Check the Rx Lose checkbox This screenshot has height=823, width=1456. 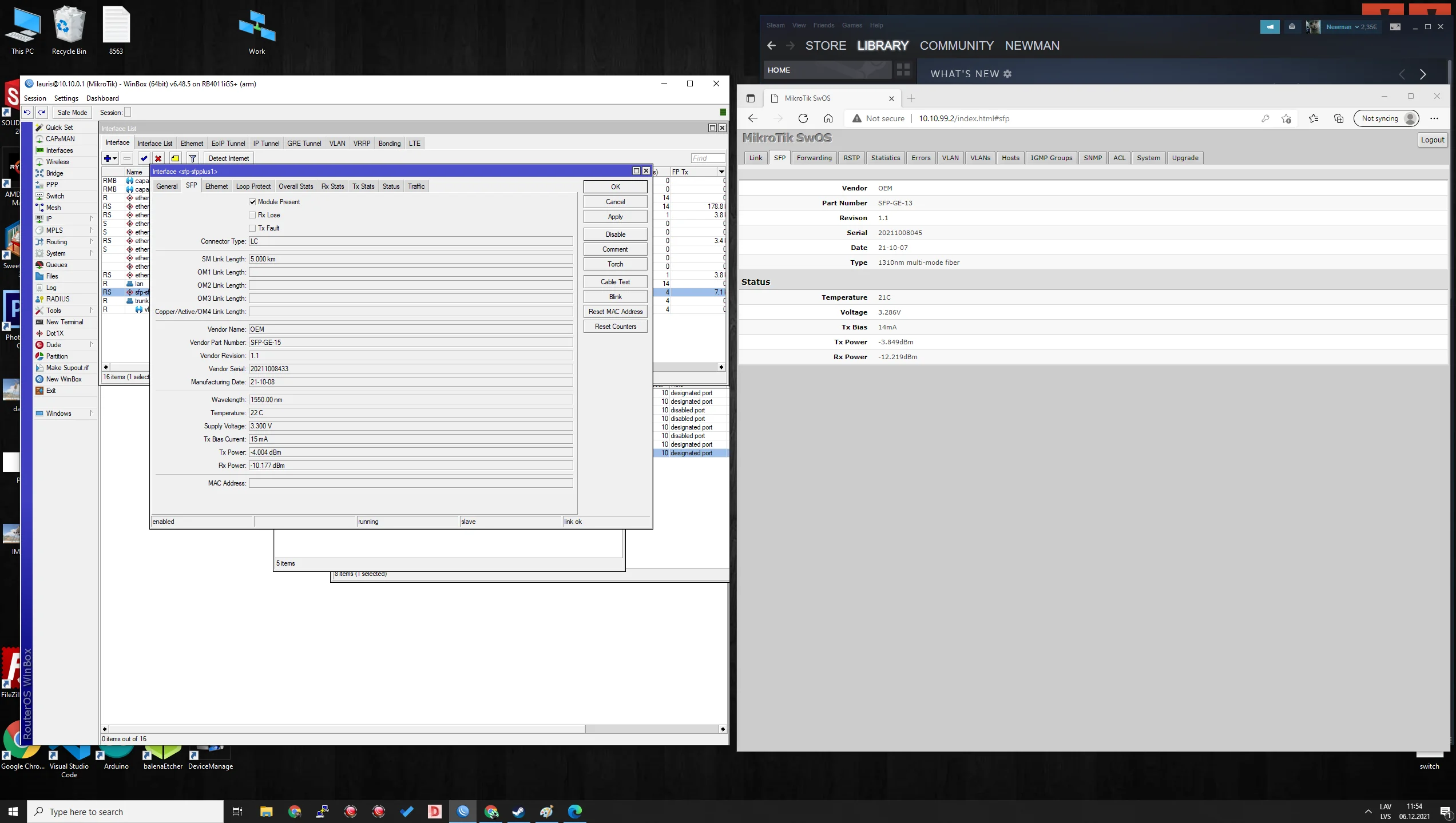(x=252, y=215)
